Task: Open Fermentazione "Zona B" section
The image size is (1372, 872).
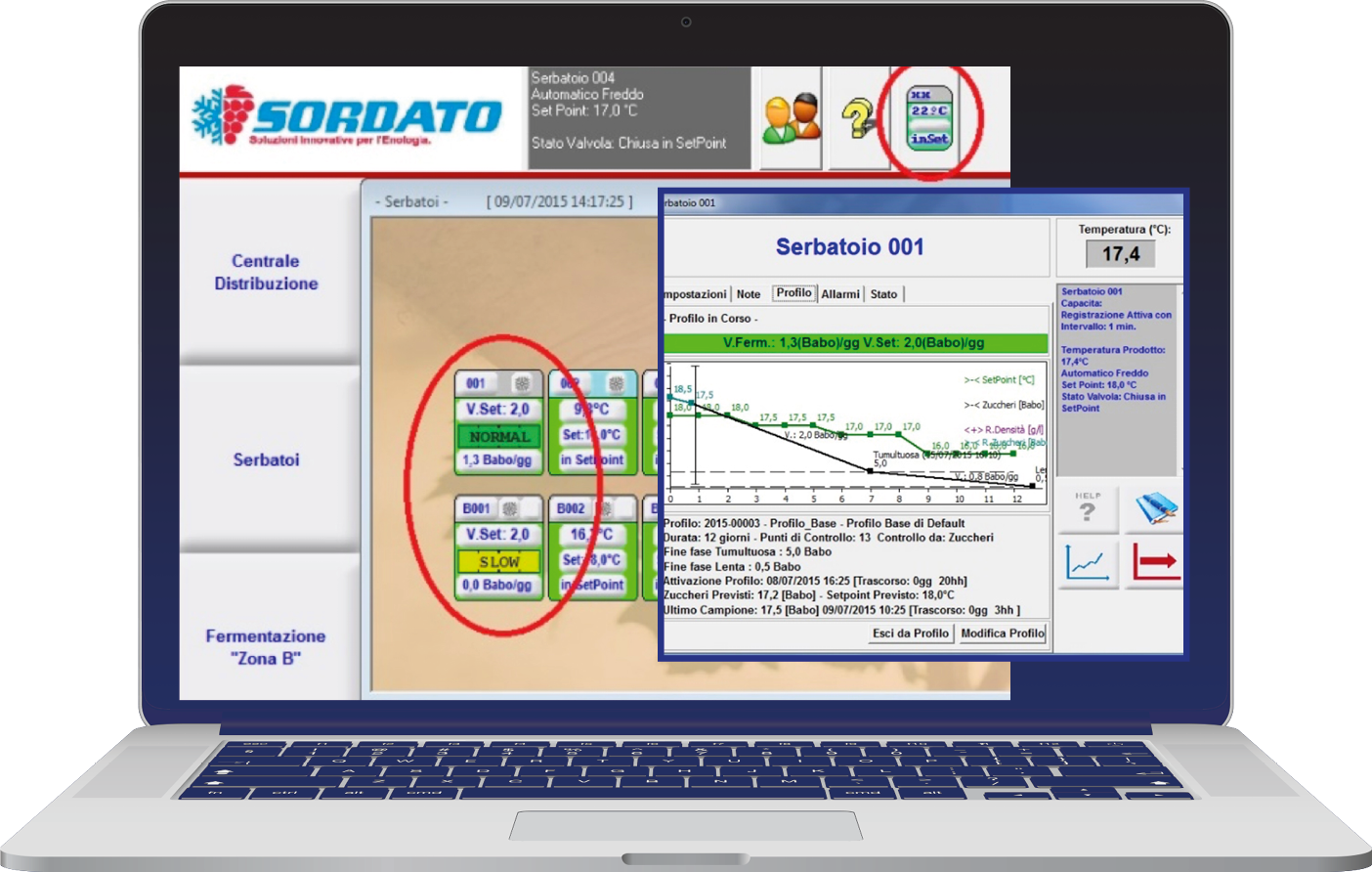Action: pos(266,647)
